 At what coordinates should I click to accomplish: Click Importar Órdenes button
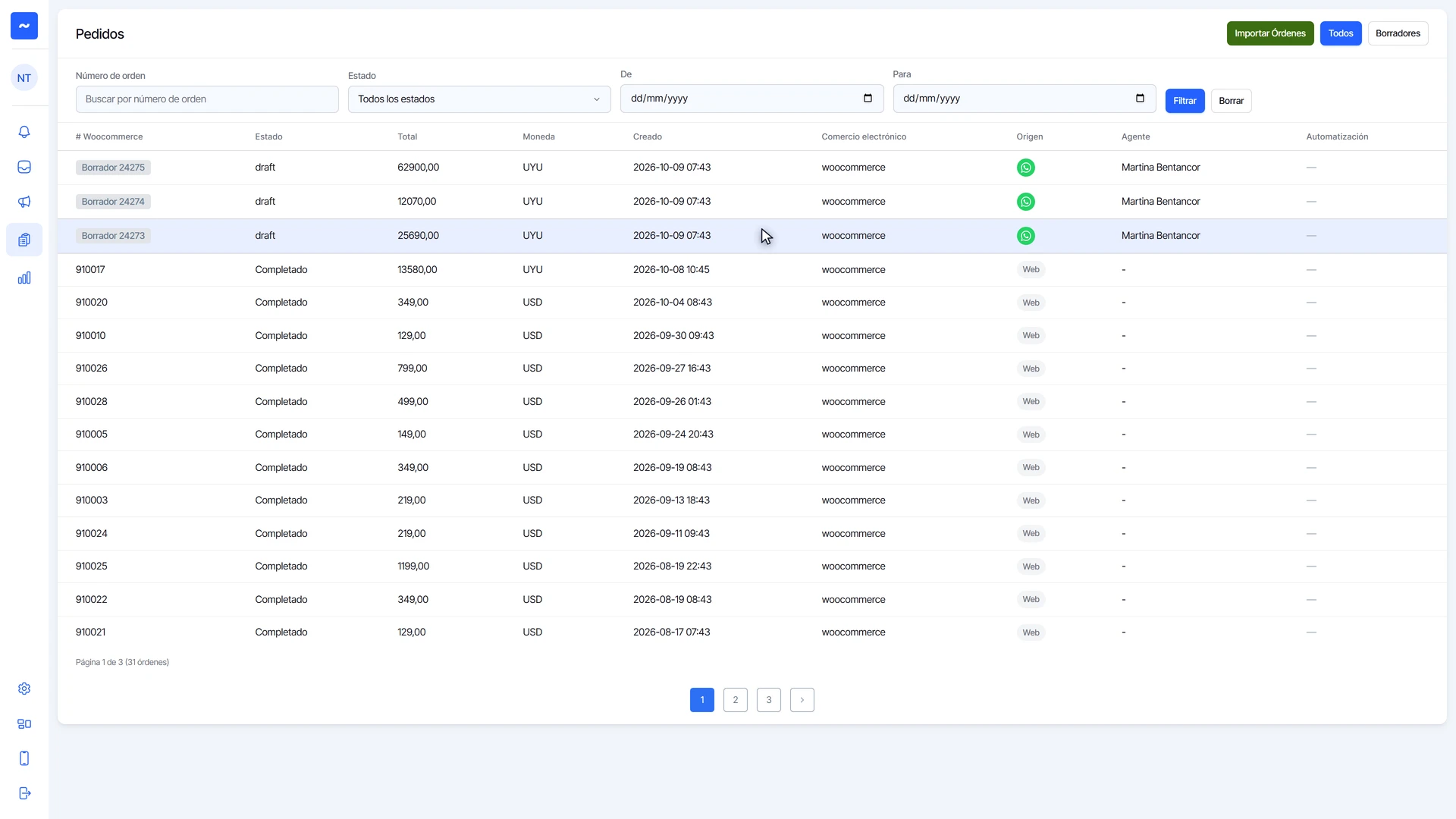click(1269, 33)
